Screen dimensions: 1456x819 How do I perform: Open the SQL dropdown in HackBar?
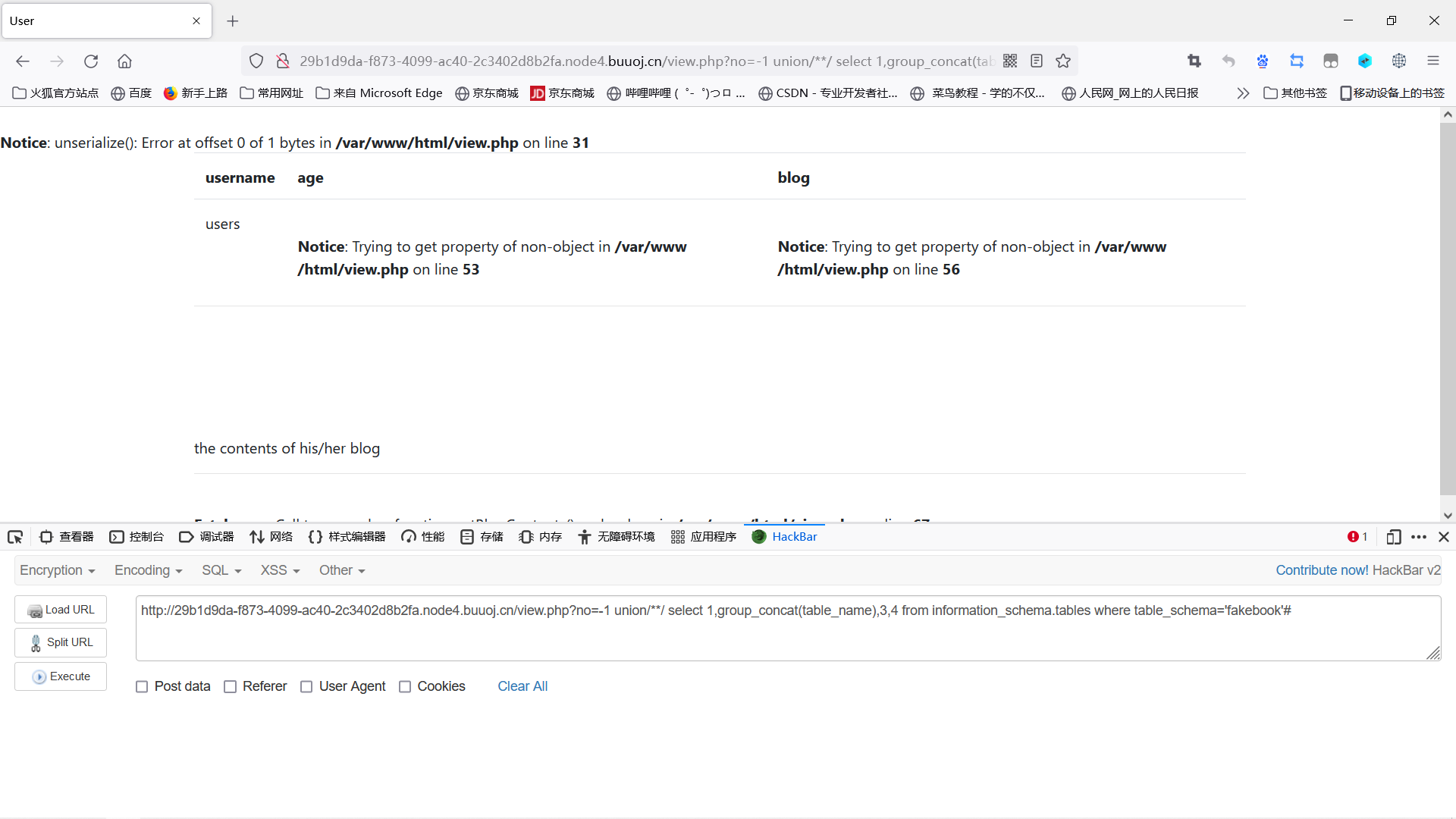point(221,570)
